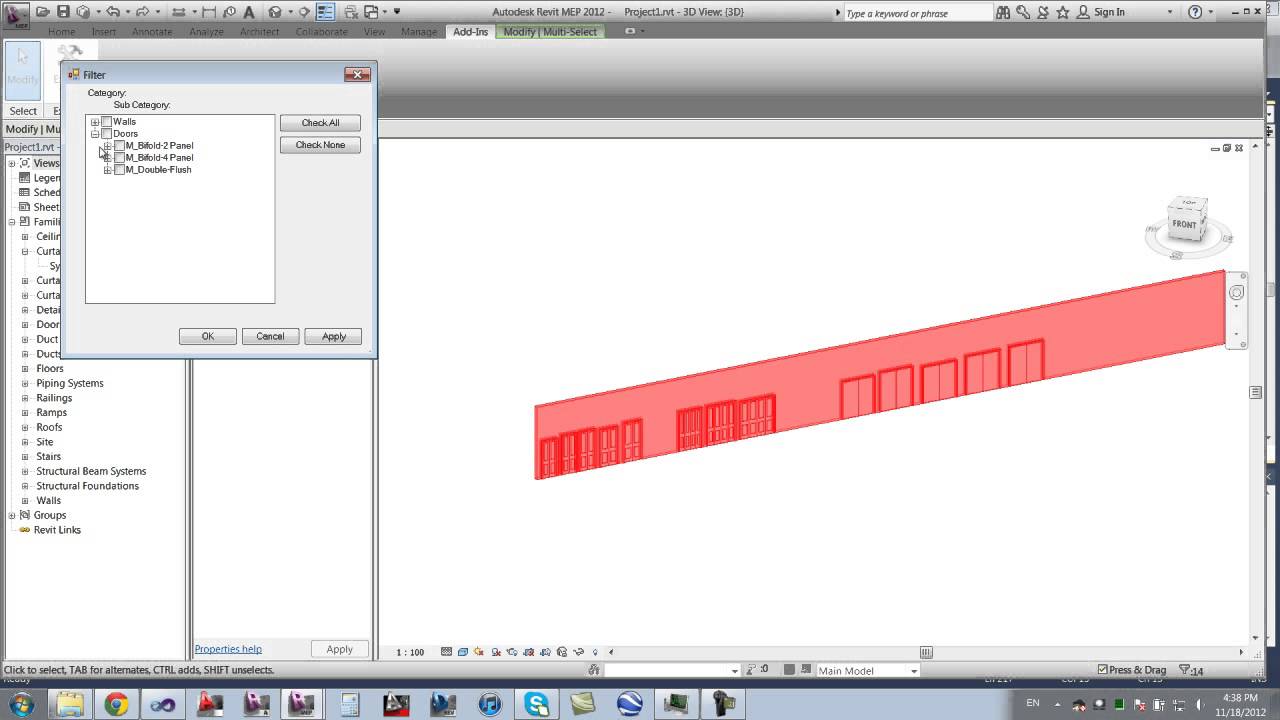Expand the M_Bifold-4 Panel node
This screenshot has width=1280, height=720.
click(x=108, y=158)
